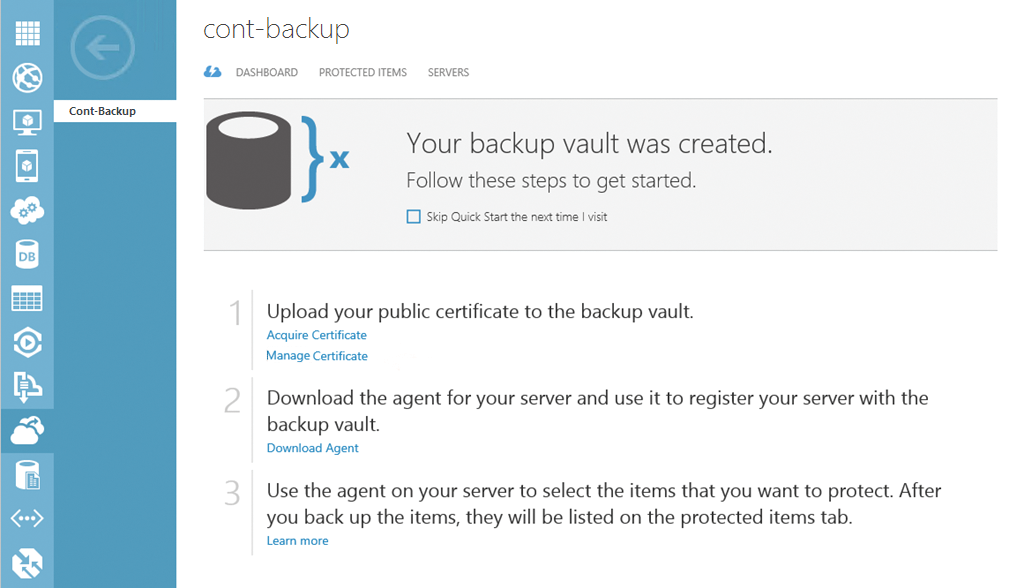
Task: Open Cloud Services gears icon
Action: pyautogui.click(x=27, y=210)
